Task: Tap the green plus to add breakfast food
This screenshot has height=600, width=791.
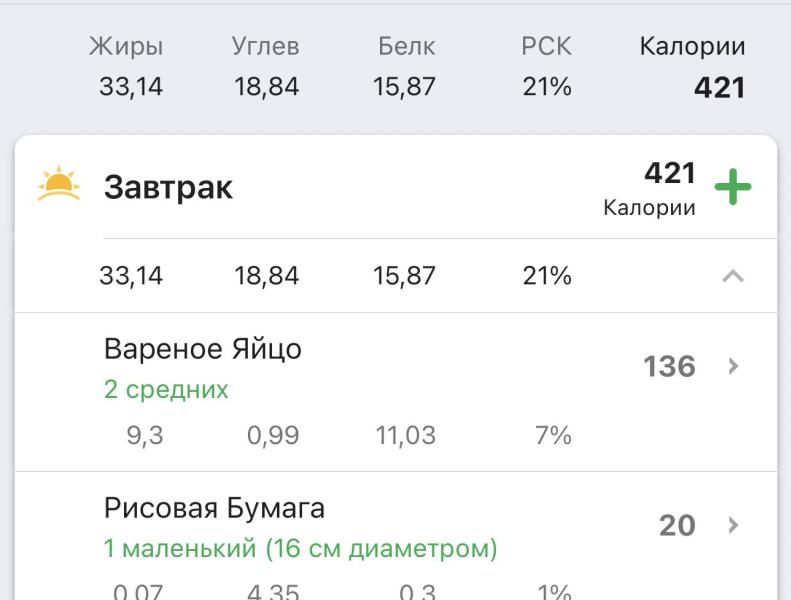Action: click(733, 187)
